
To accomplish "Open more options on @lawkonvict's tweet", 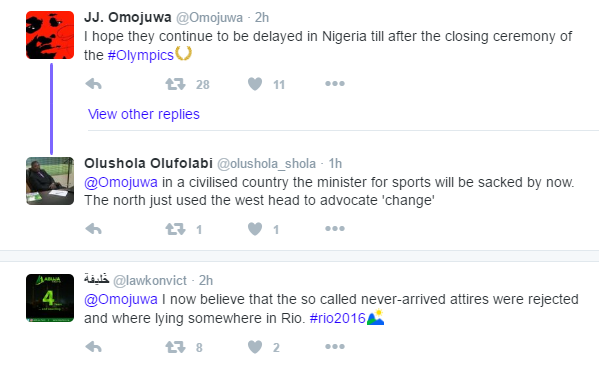I will click(335, 347).
